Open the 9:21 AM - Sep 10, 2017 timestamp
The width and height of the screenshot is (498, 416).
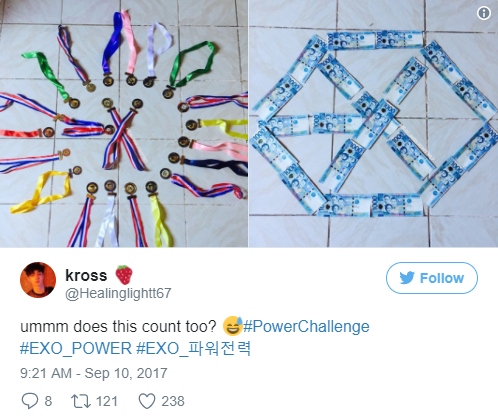94,373
